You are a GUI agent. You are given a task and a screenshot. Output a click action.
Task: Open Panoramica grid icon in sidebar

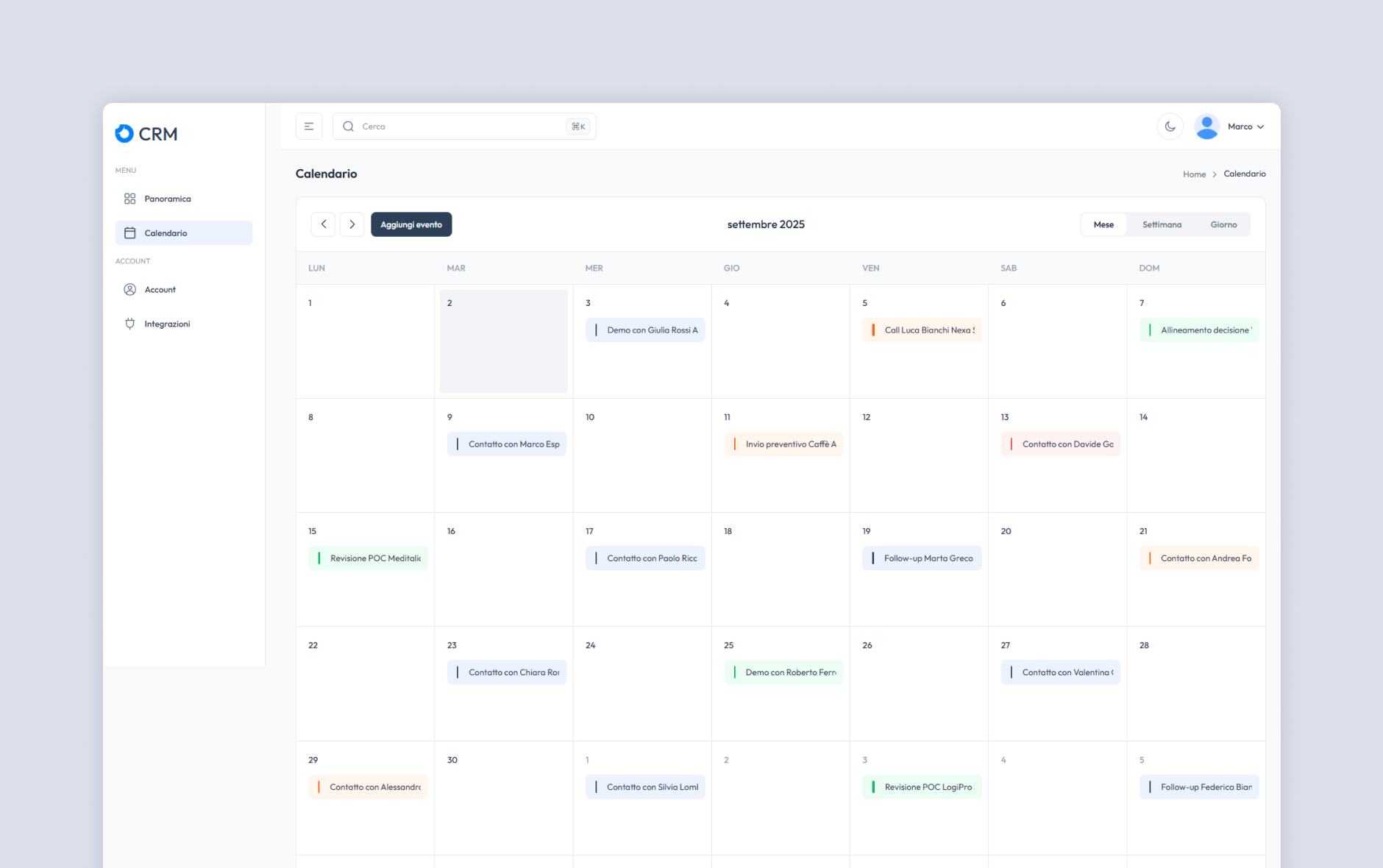pyautogui.click(x=130, y=199)
